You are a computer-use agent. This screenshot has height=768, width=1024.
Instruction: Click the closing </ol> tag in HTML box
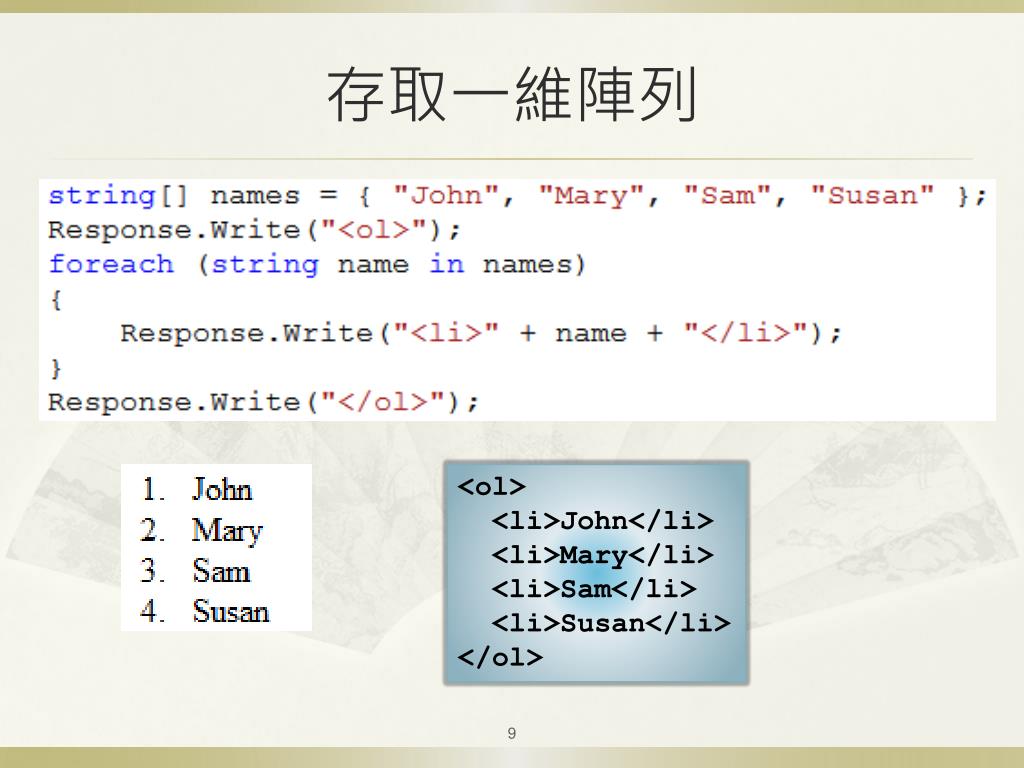[500, 657]
